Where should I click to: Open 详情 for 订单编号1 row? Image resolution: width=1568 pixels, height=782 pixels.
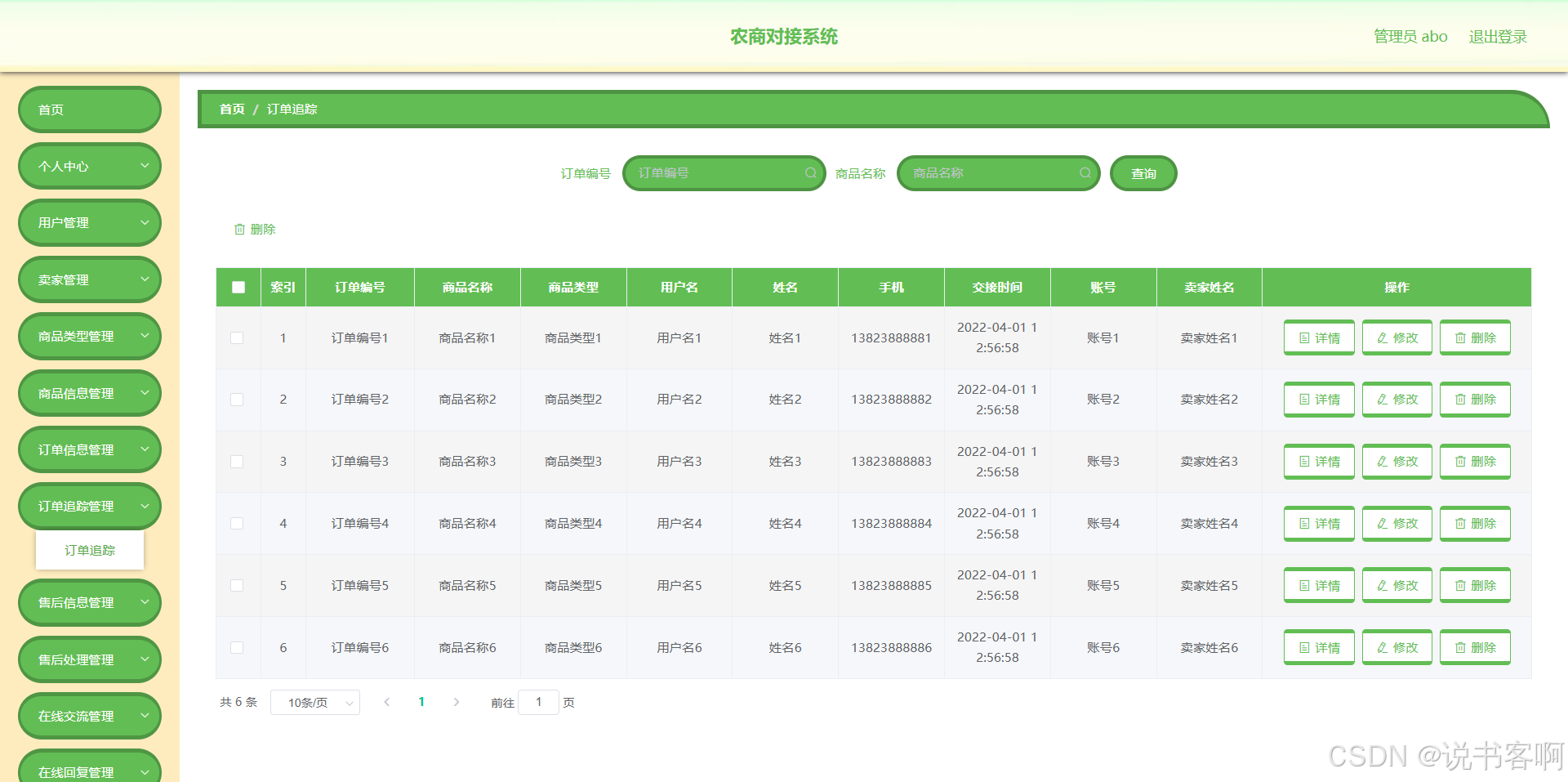point(1319,337)
